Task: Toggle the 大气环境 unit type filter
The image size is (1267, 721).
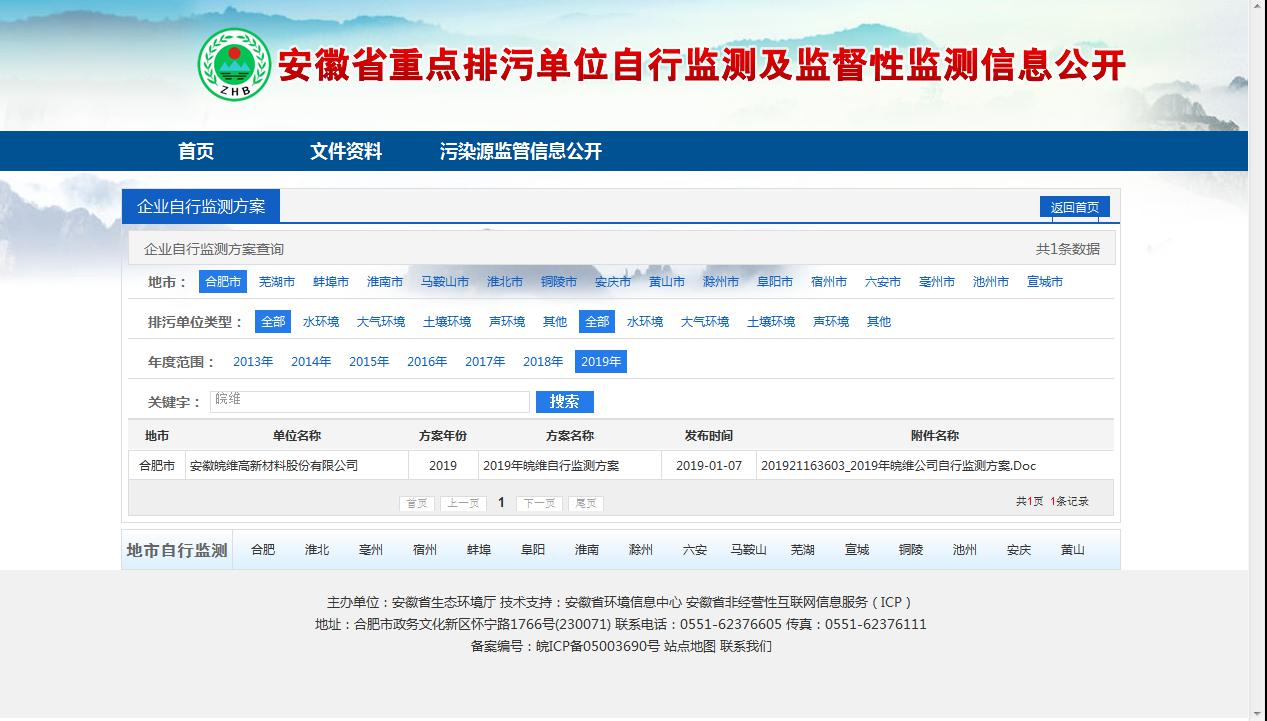Action: click(381, 321)
